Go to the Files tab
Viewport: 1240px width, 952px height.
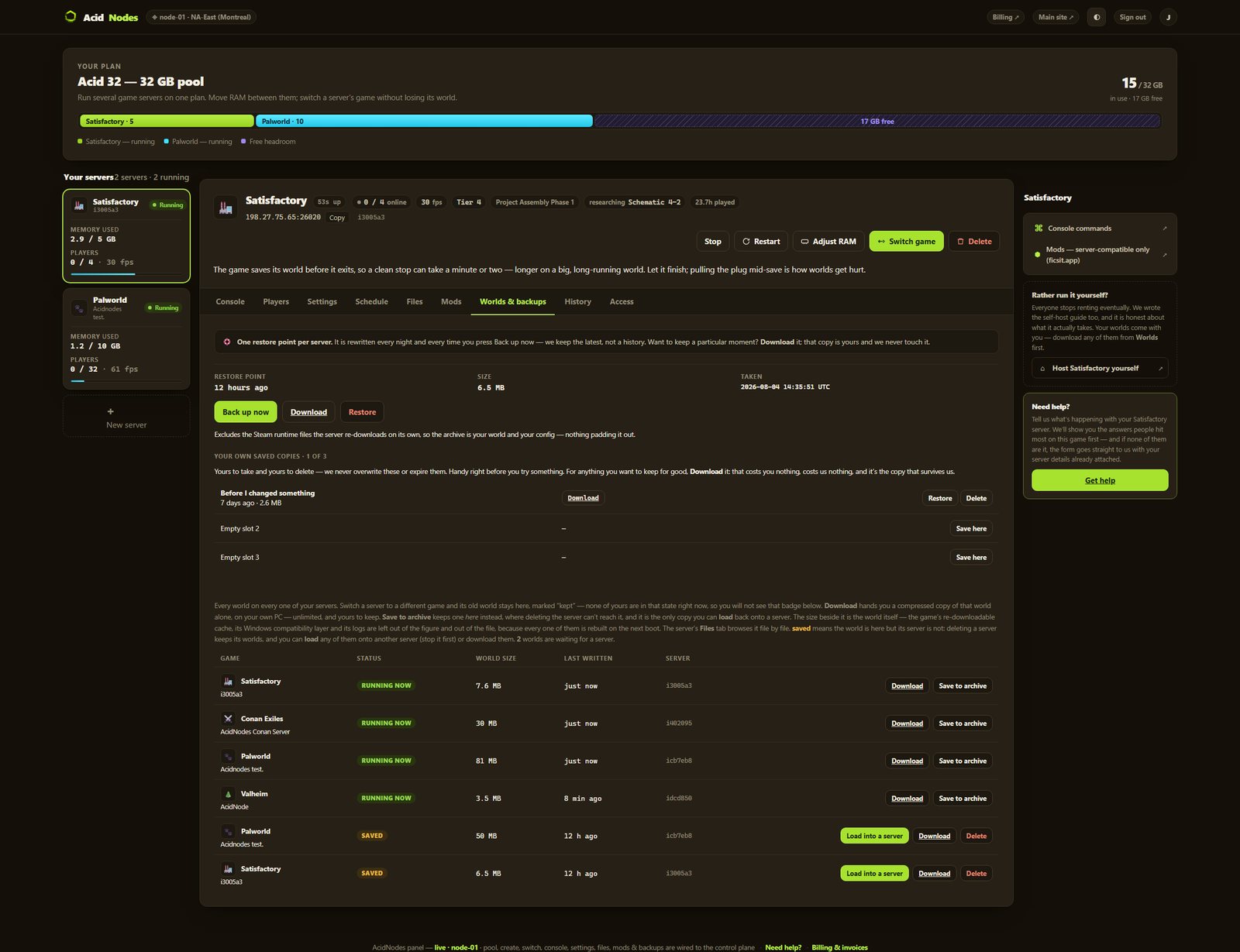(415, 302)
